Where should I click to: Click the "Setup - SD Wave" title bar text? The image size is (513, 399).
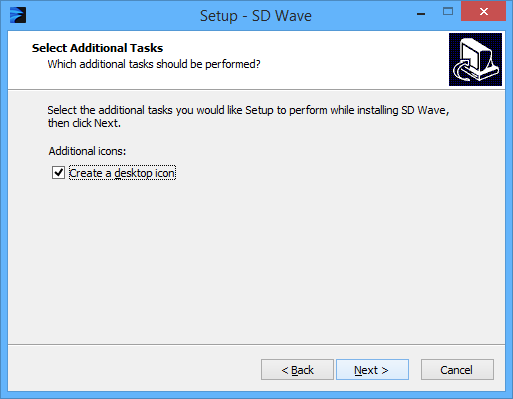pyautogui.click(x=256, y=16)
